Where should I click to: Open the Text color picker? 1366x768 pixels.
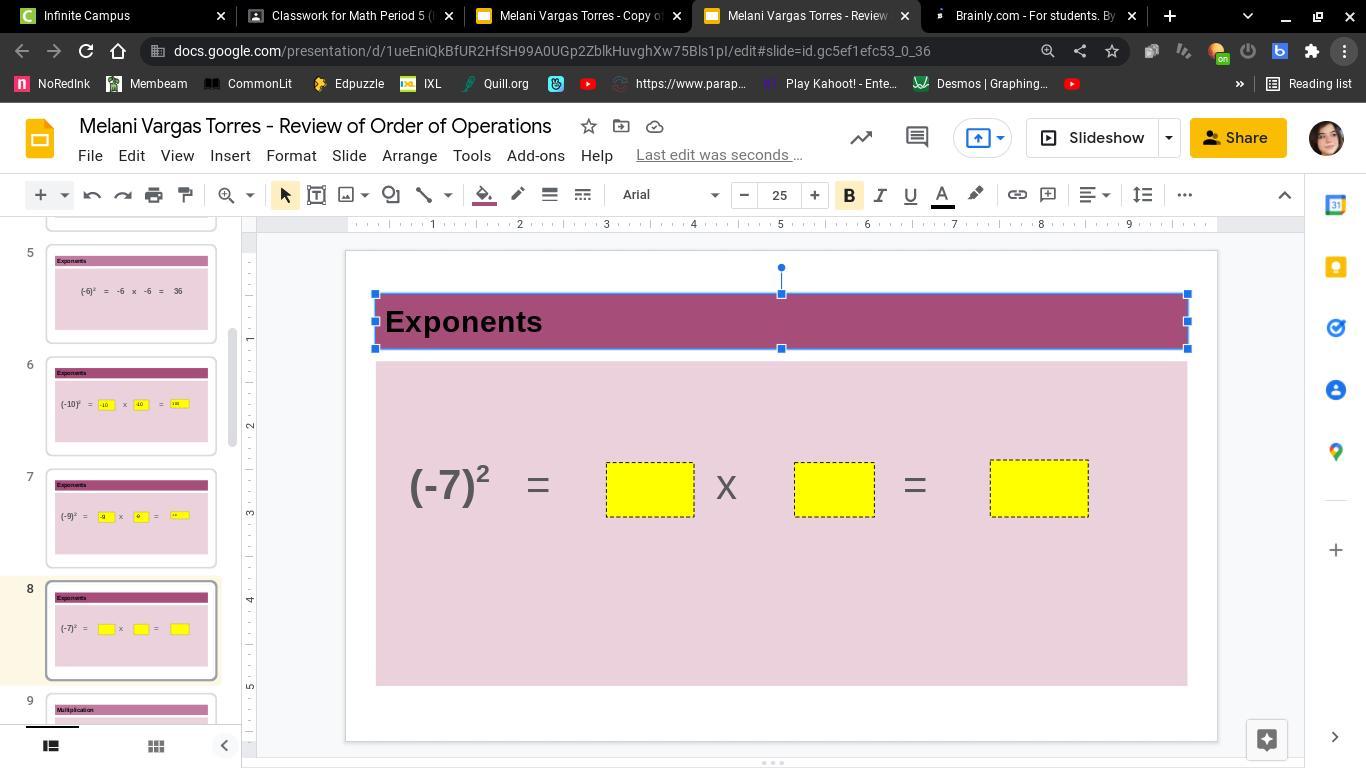click(x=942, y=195)
